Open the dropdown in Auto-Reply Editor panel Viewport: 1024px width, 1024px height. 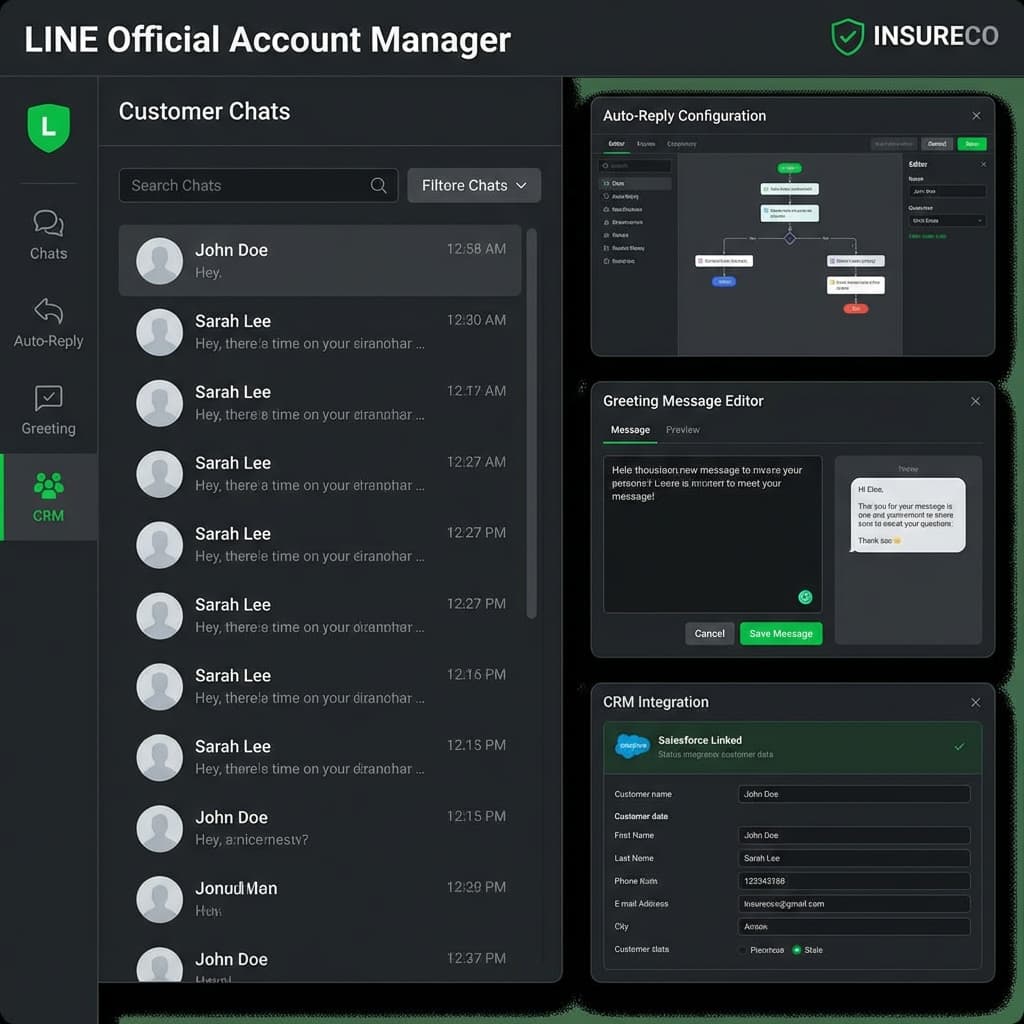point(946,220)
